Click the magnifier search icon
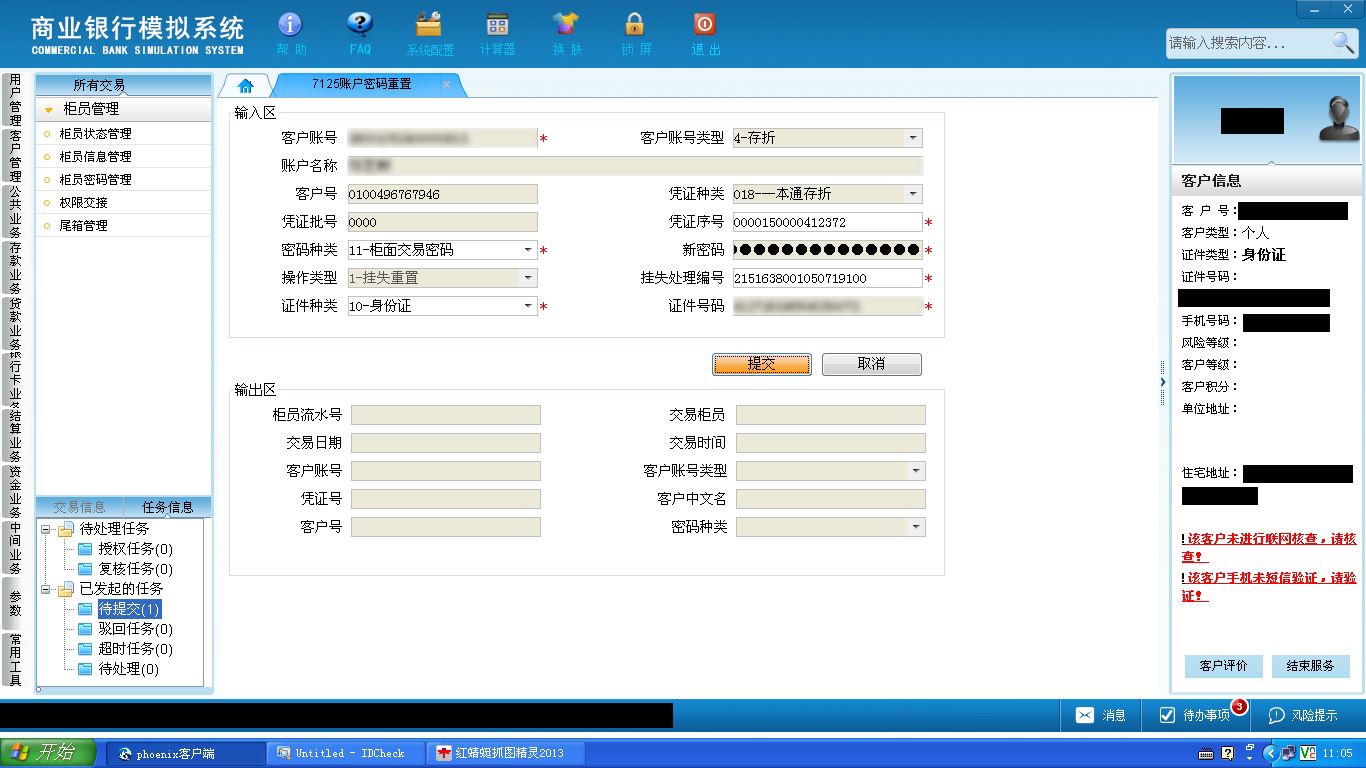 1343,42
